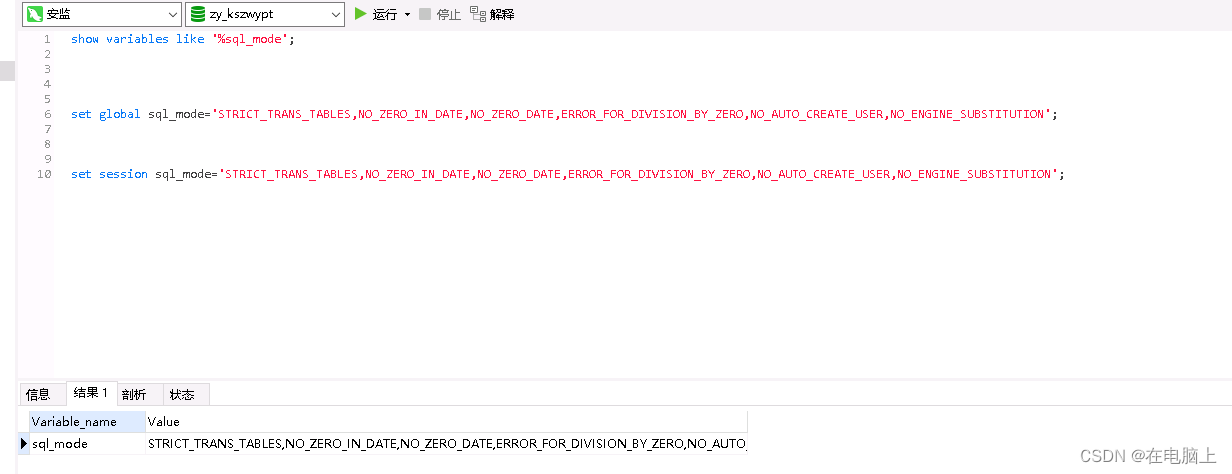This screenshot has height=474, width=1232.
Task: Click the green database icon beside zy_kszwypt
Action: pyautogui.click(x=198, y=14)
